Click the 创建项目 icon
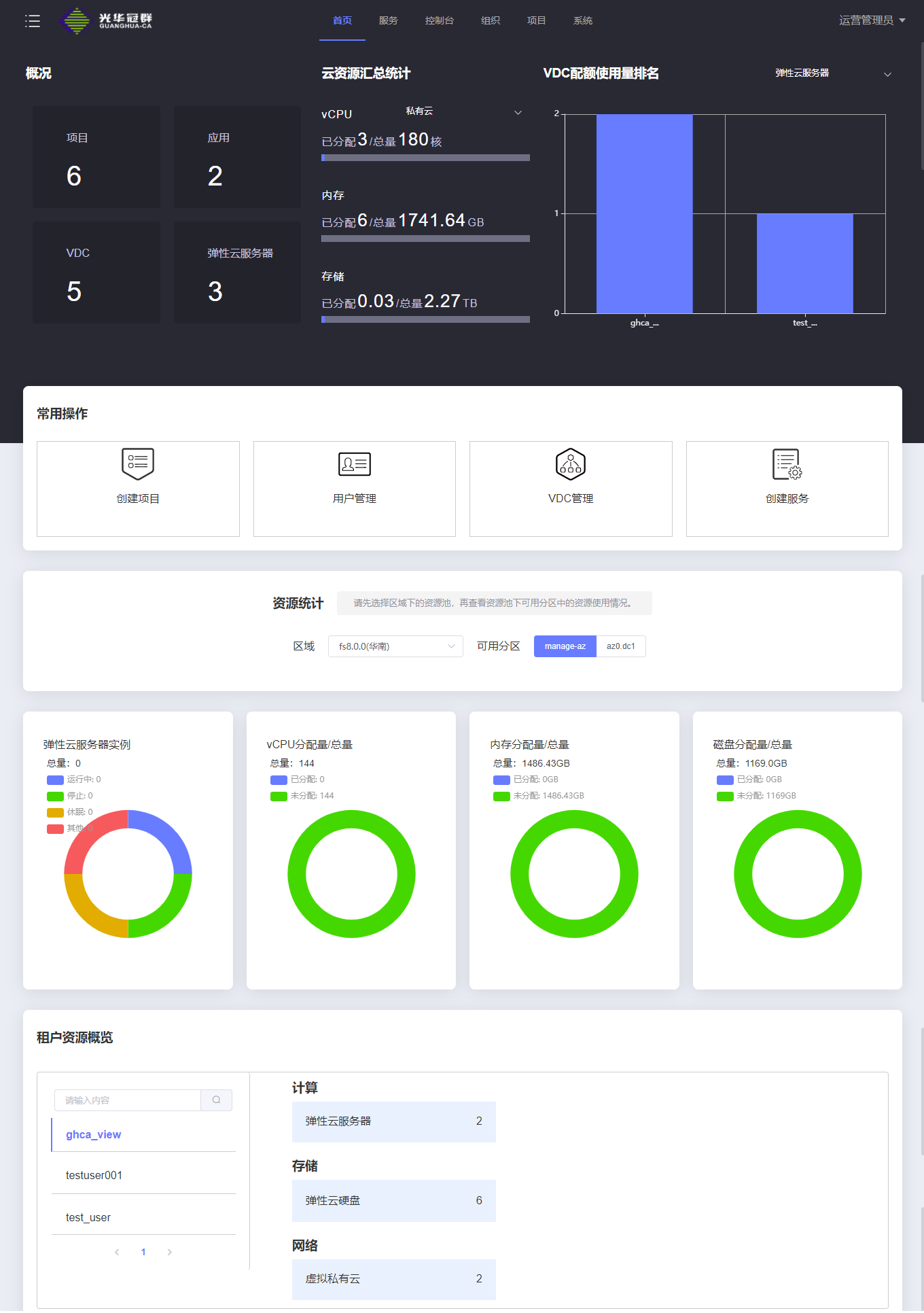 tap(138, 463)
